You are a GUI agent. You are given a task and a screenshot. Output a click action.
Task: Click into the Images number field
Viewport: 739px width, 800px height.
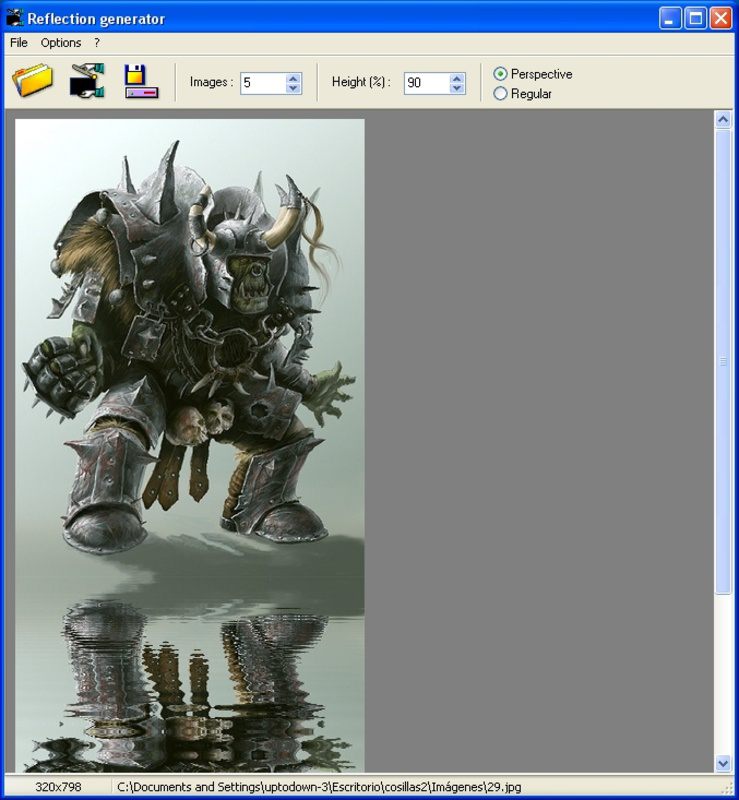click(x=263, y=83)
